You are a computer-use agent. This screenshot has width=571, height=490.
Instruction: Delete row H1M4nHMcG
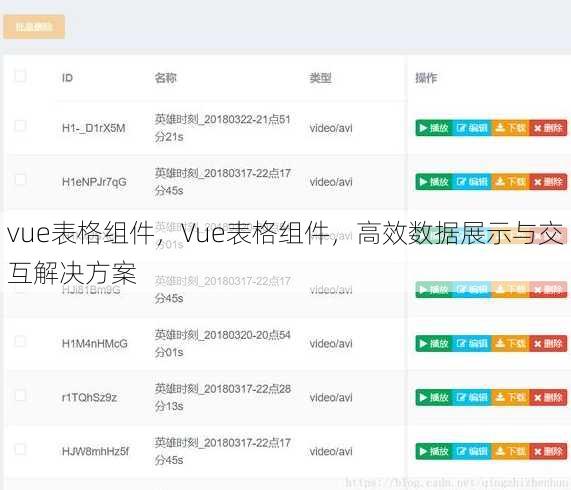pos(548,343)
